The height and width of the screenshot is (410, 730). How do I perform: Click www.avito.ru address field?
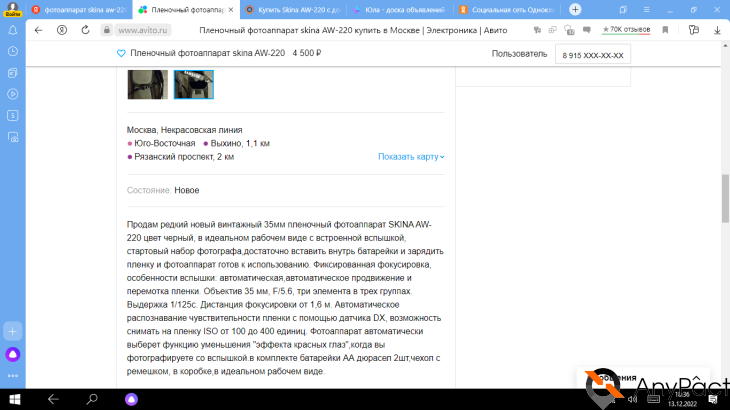tap(143, 30)
